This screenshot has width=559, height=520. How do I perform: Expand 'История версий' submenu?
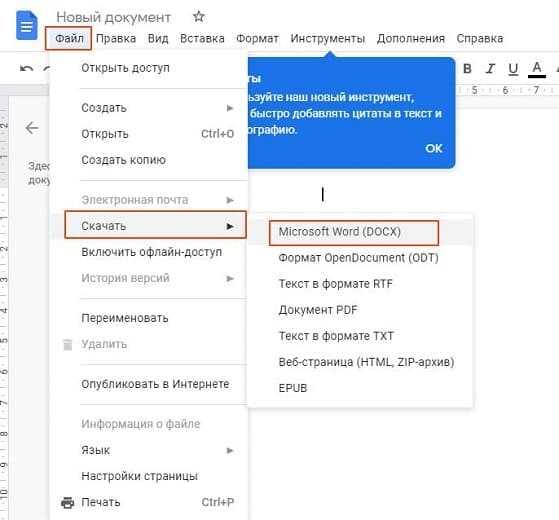(149, 278)
